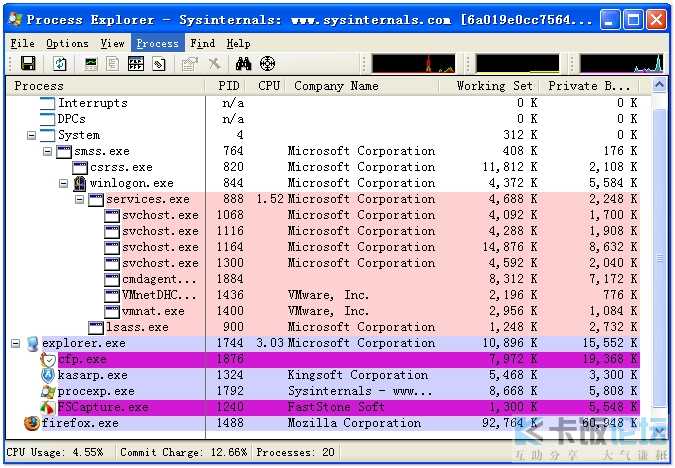This screenshot has width=675, height=468.
Task: Click the scrollbar up arrow
Action: (x=659, y=85)
